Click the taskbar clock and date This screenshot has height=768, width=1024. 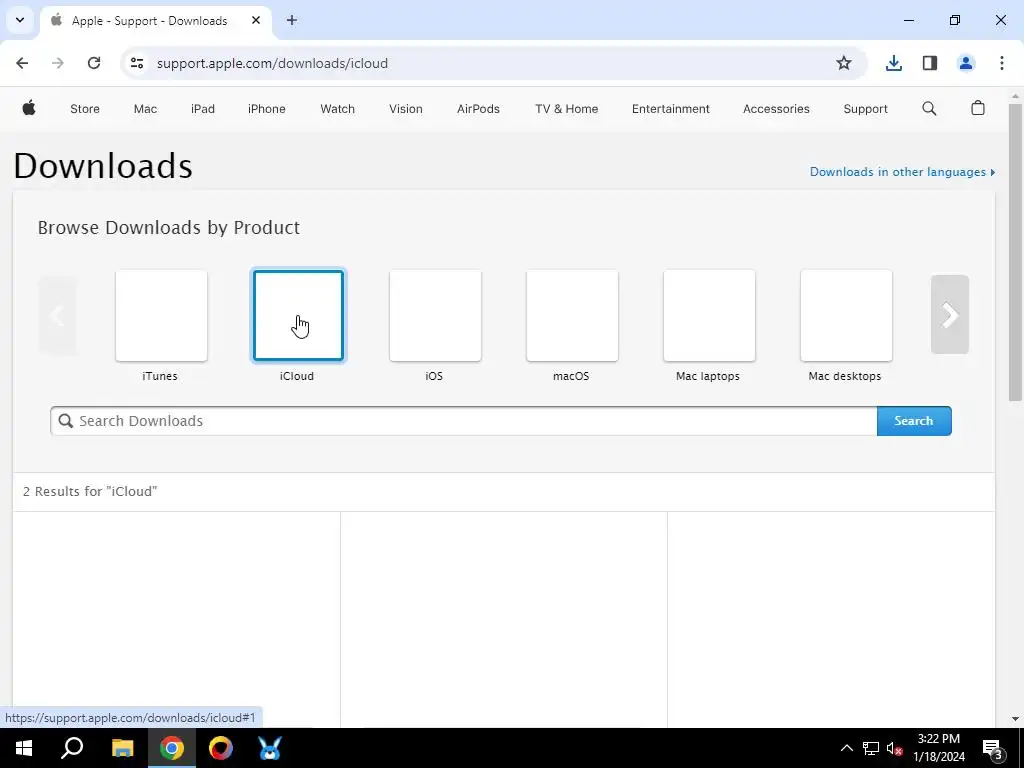pyautogui.click(x=938, y=748)
